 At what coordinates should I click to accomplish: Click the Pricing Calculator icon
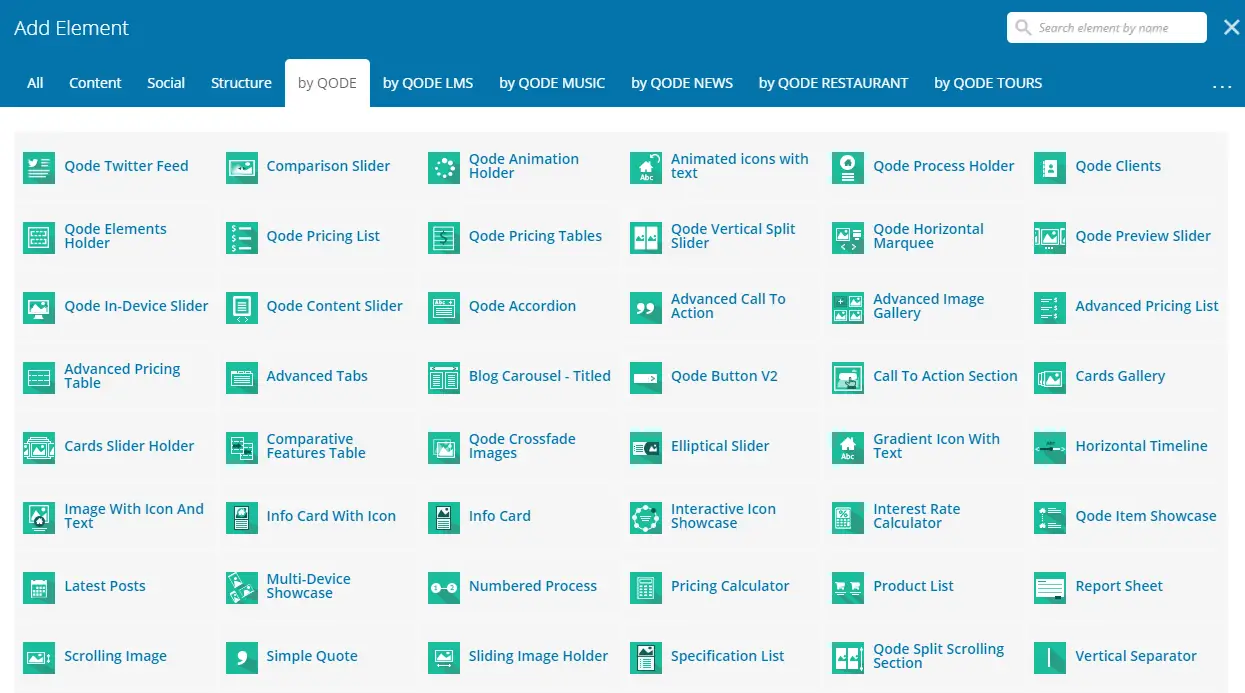point(646,587)
